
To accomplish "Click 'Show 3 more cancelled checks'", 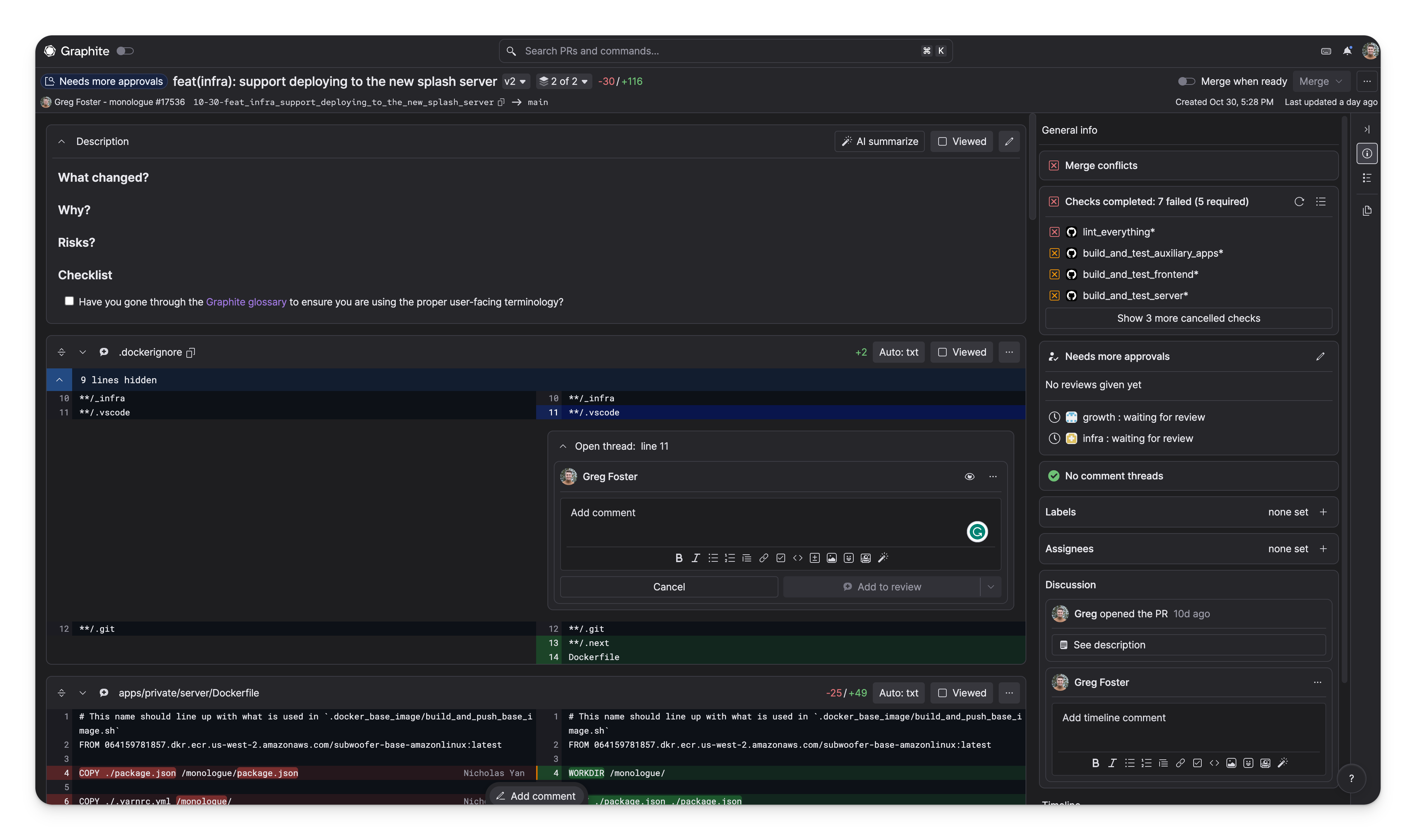I will (1188, 317).
